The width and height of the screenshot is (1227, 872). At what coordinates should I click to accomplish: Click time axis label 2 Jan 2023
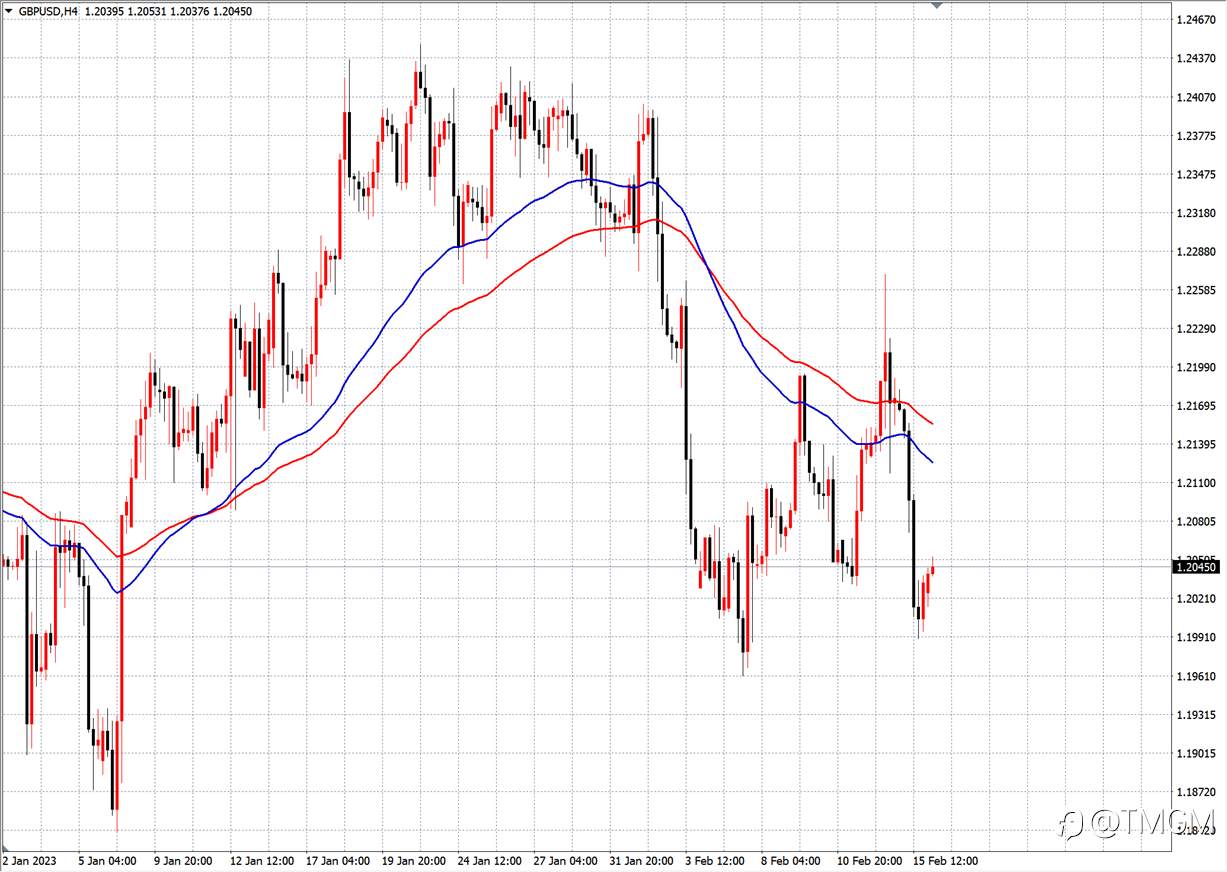(x=31, y=860)
